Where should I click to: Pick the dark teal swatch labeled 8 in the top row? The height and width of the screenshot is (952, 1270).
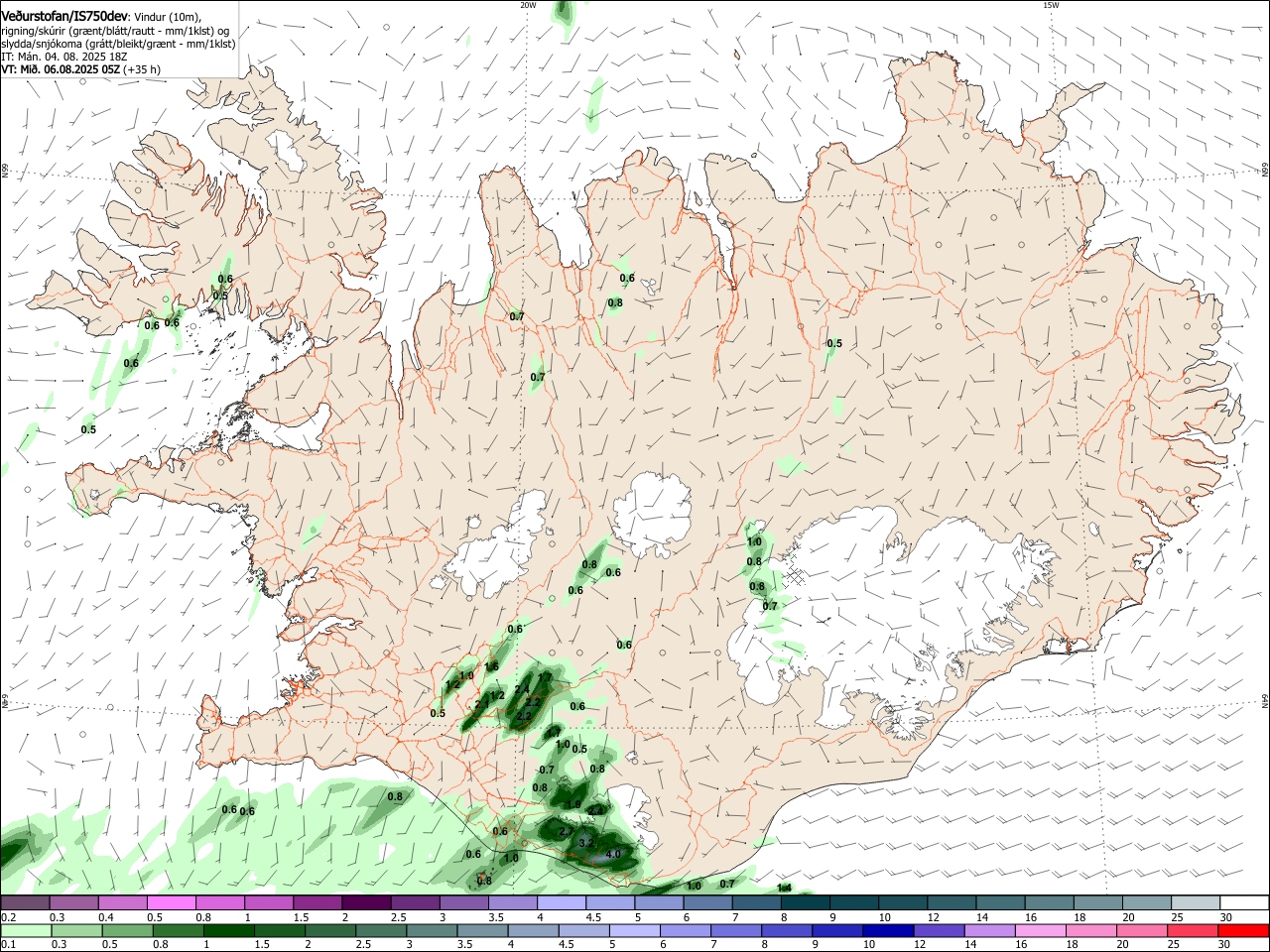pyautogui.click(x=805, y=903)
